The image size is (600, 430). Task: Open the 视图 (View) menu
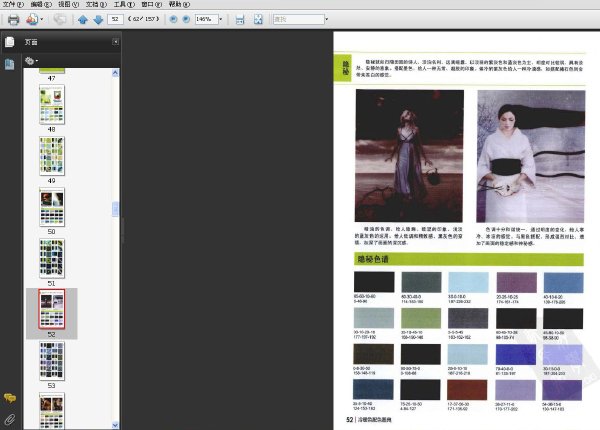[68, 4]
